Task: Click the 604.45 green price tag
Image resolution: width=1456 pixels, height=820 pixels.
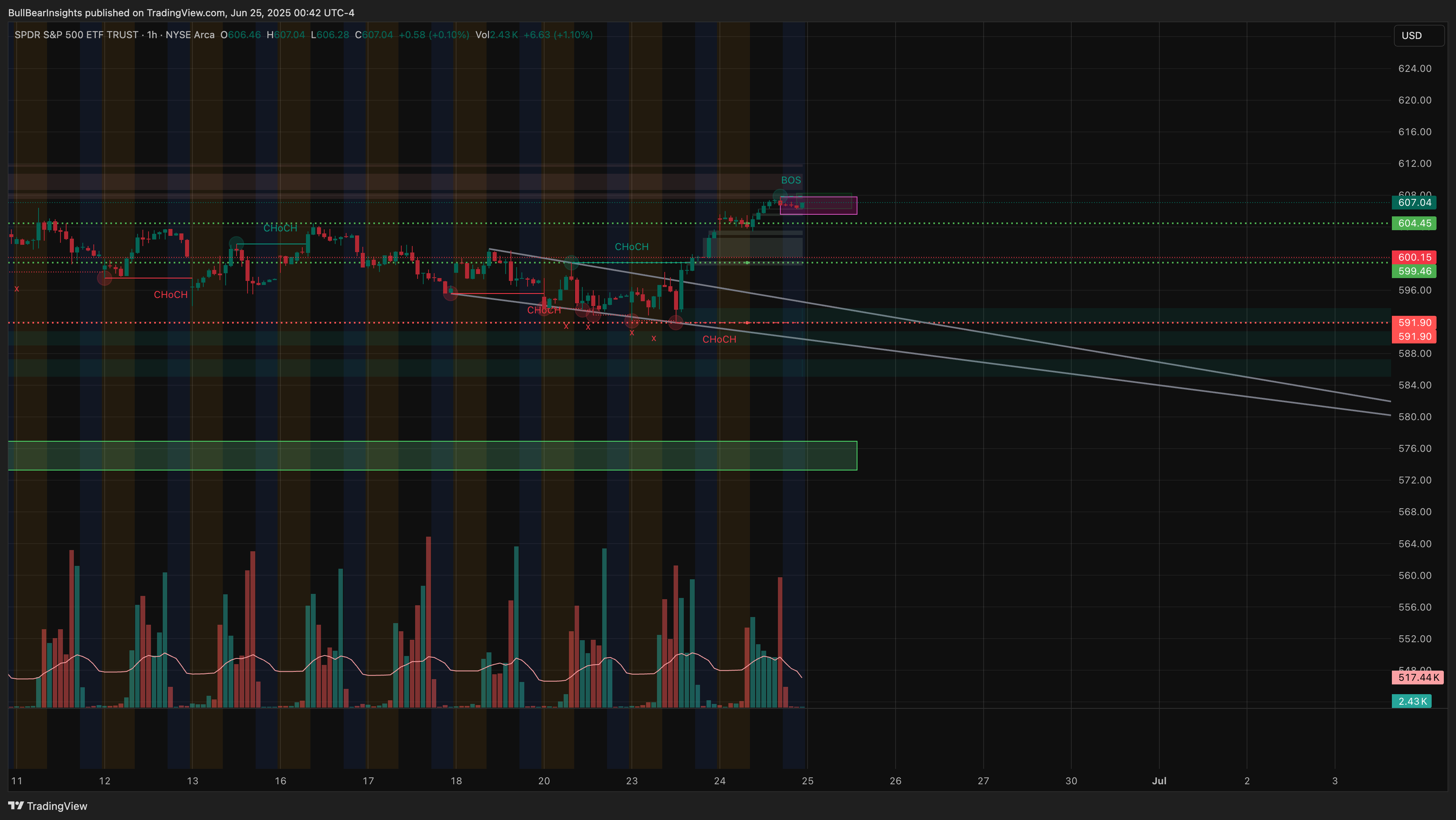Action: click(x=1415, y=223)
